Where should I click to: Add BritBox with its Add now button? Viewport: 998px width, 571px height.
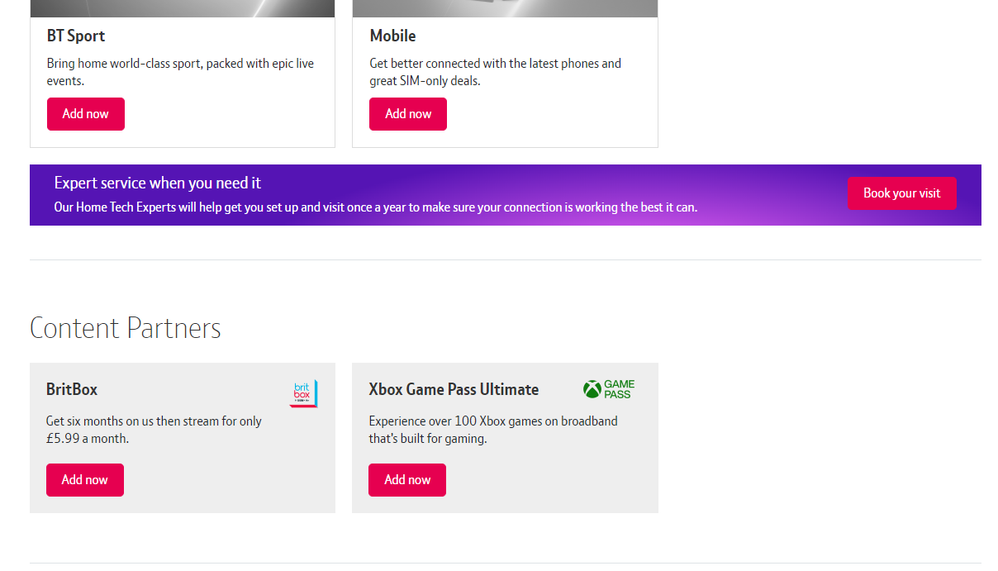85,480
